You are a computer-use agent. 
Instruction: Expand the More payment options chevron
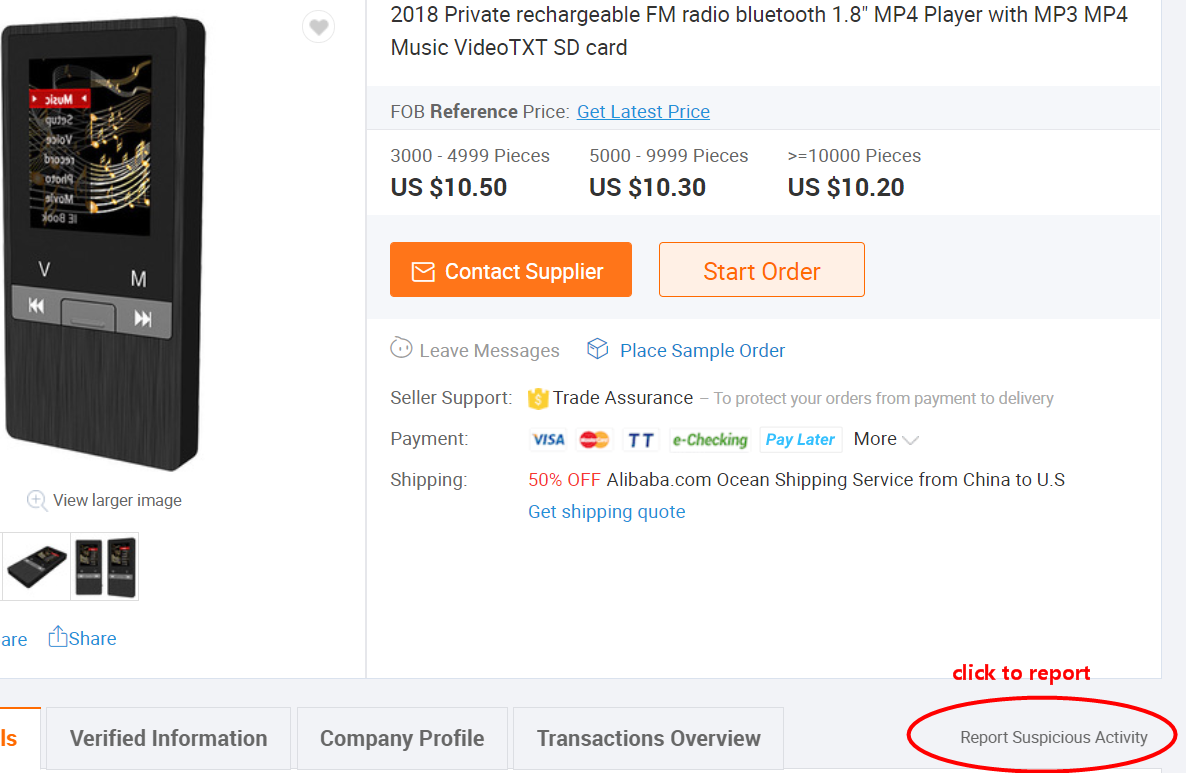[910, 440]
